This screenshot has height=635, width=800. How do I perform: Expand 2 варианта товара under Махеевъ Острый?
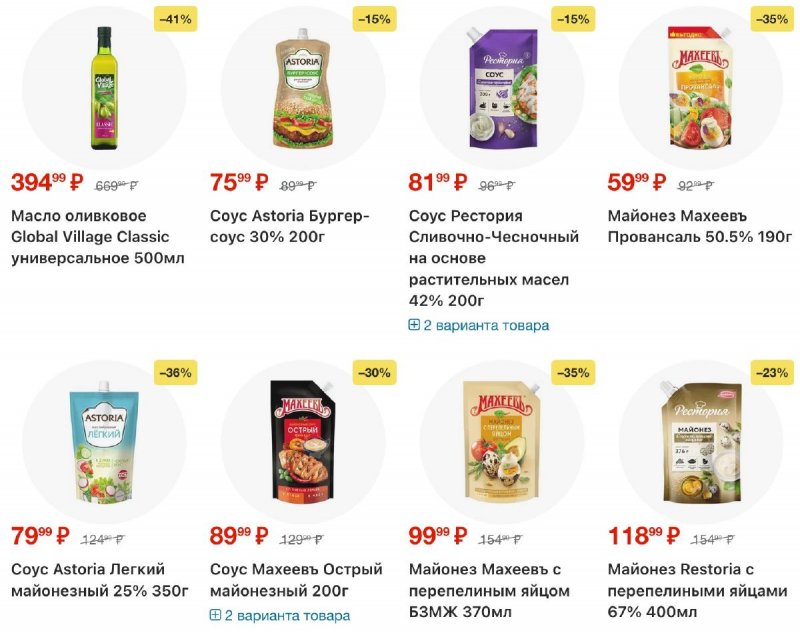coord(287,615)
